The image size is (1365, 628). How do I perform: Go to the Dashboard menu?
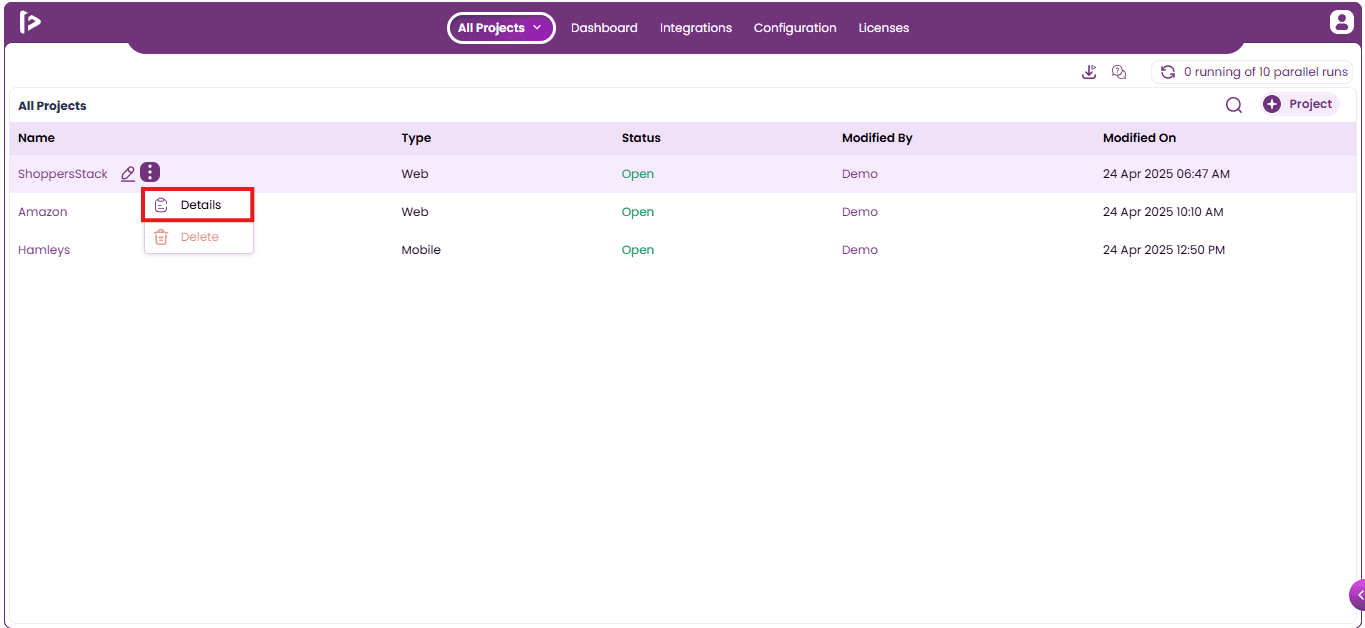tap(604, 28)
